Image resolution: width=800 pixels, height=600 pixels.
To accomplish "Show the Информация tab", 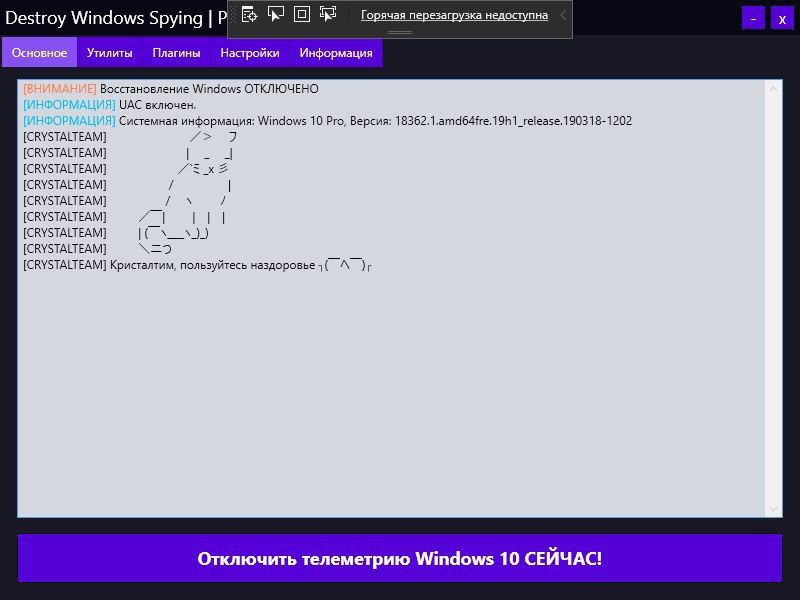I will pyautogui.click(x=336, y=53).
